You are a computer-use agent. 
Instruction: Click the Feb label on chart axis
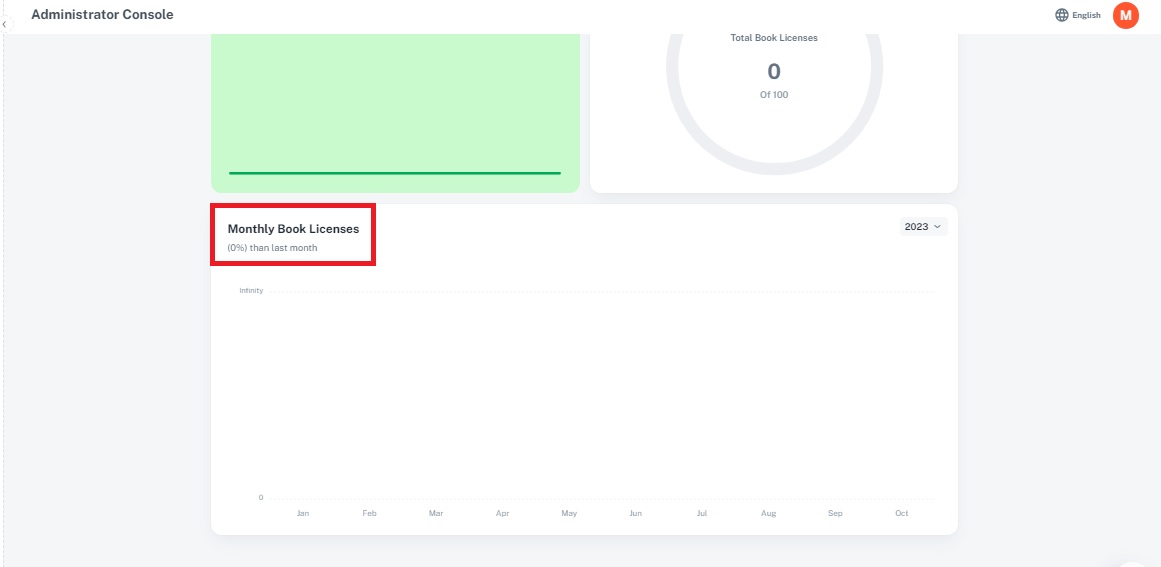369,513
